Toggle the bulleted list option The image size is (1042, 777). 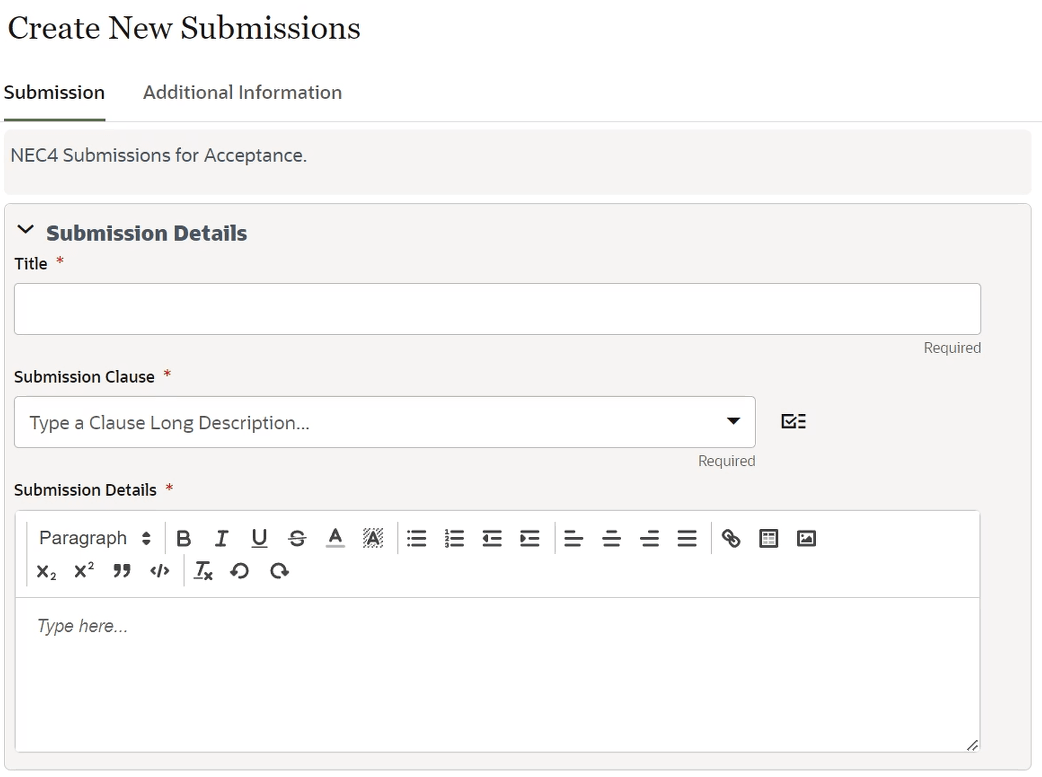[416, 538]
